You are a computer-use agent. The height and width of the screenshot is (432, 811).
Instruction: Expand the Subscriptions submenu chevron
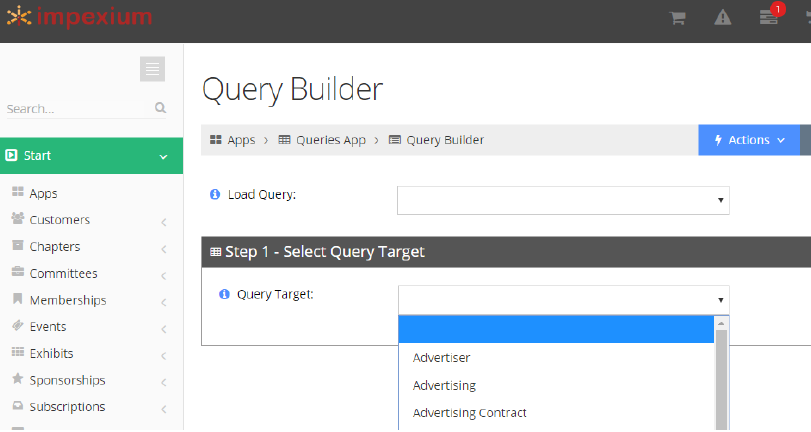[163, 409]
